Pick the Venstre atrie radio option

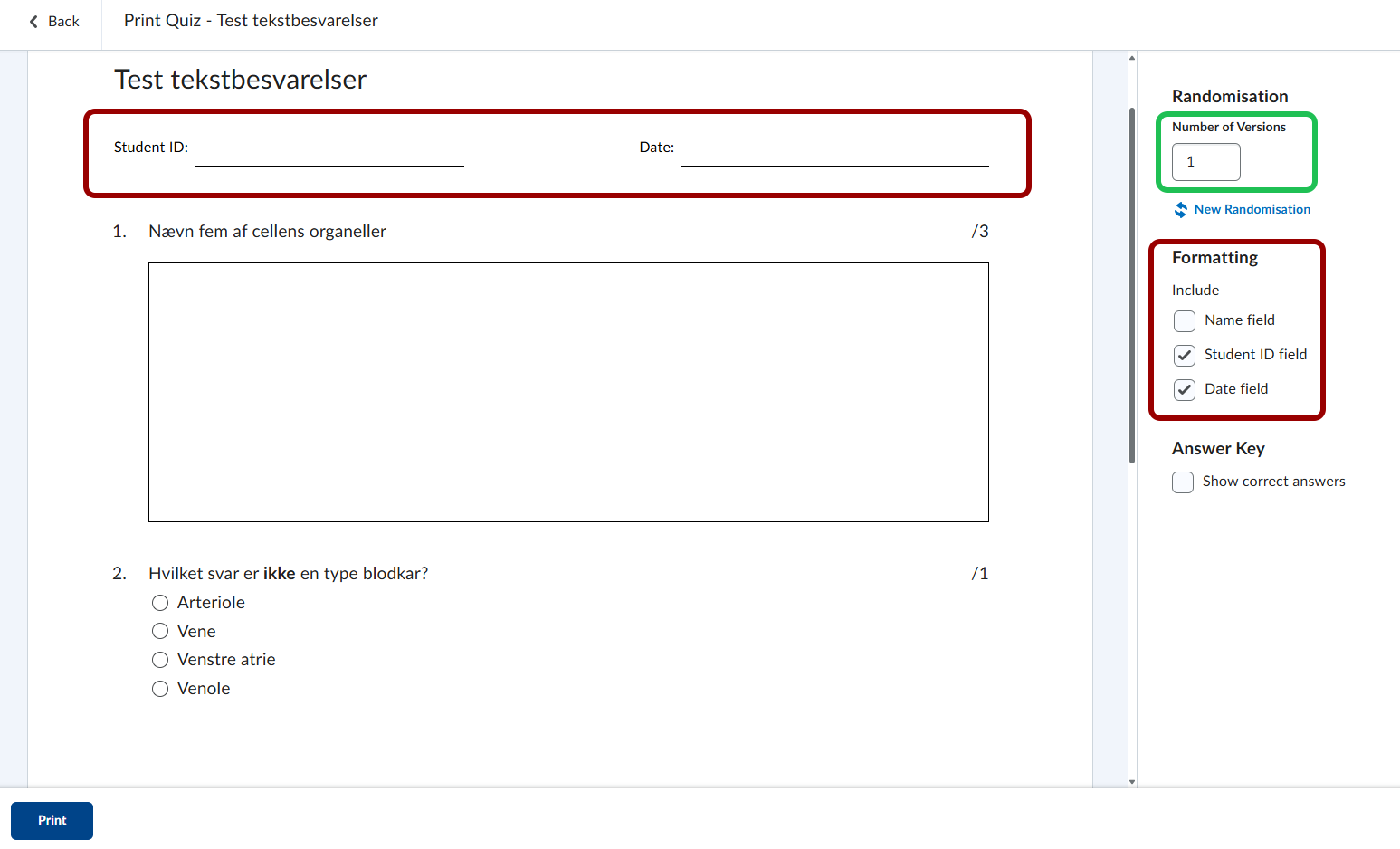160,660
